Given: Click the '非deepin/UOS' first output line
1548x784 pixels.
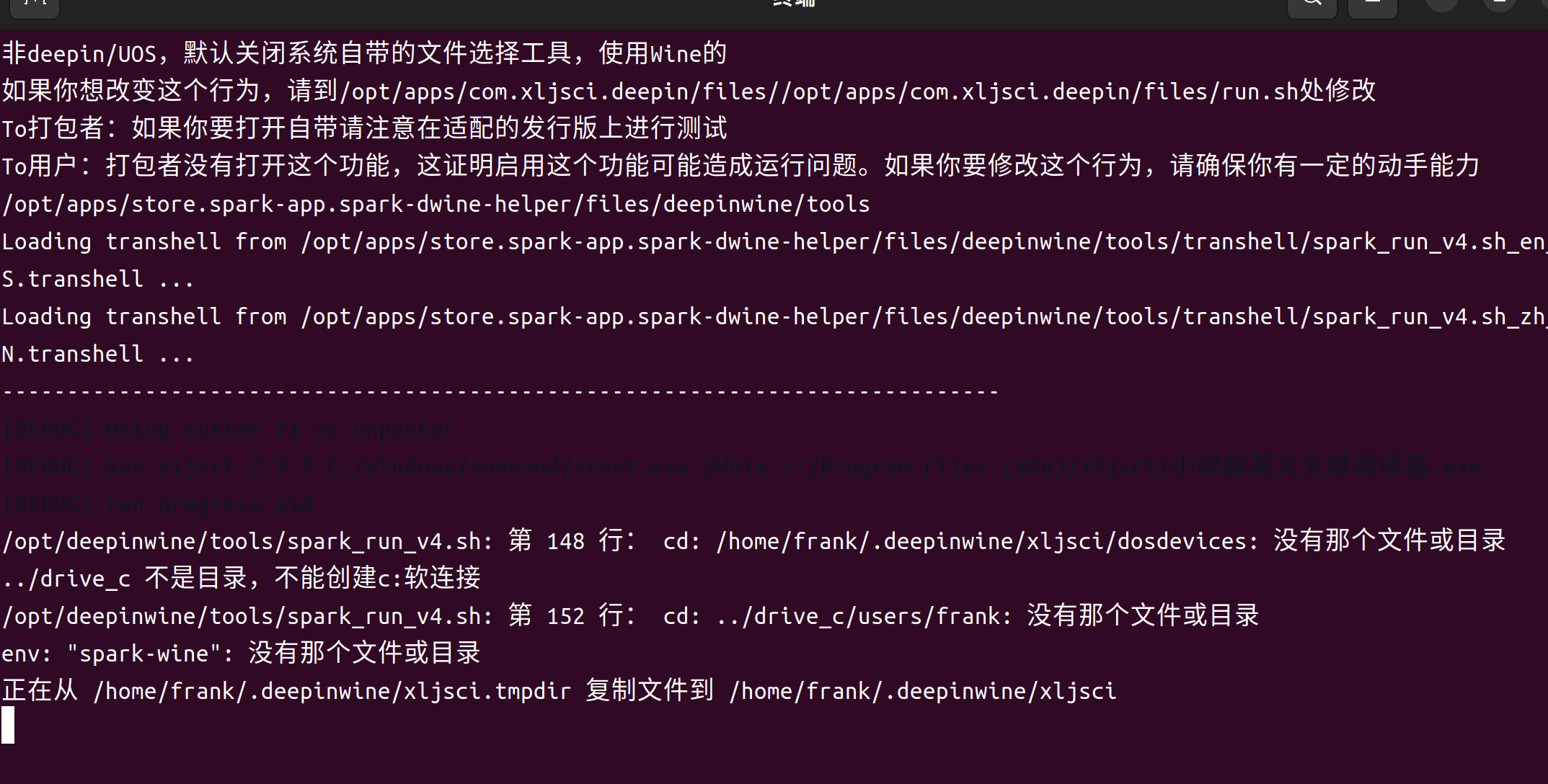Looking at the screenshot, I should [x=364, y=53].
